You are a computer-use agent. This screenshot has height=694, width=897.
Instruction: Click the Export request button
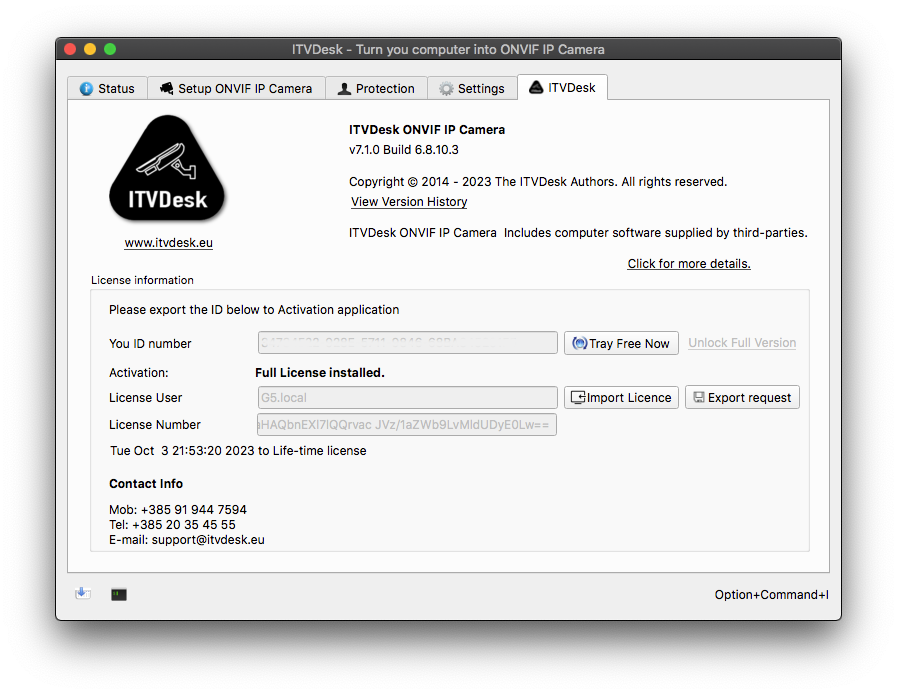[x=742, y=397]
